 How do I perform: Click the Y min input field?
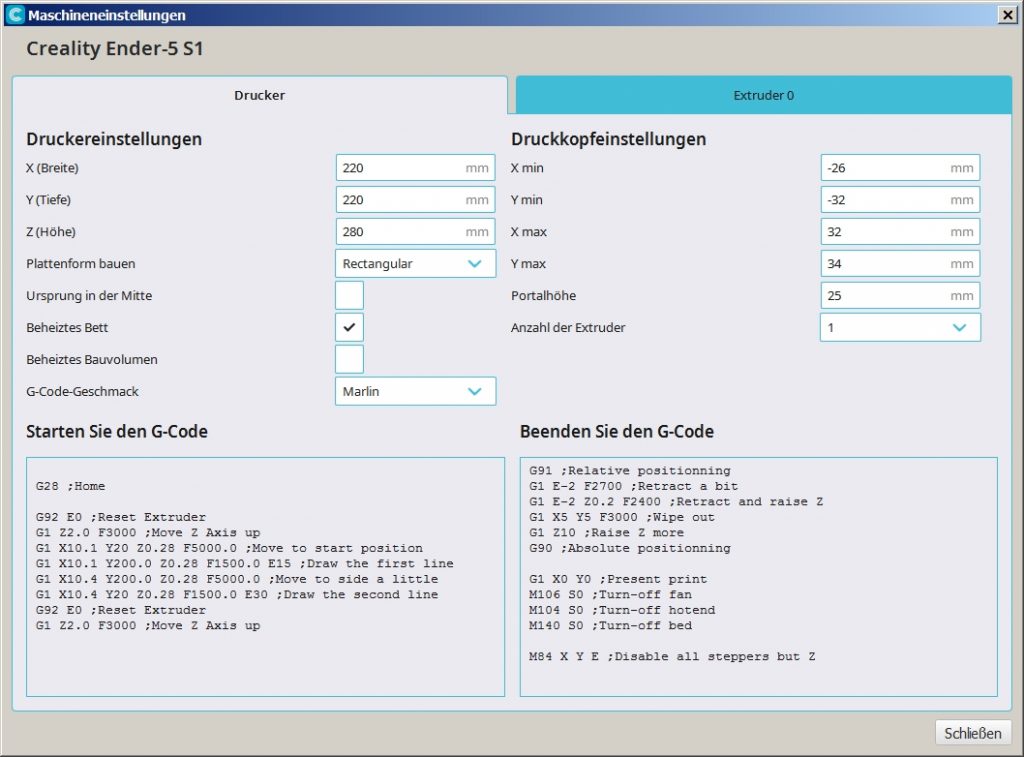point(900,200)
